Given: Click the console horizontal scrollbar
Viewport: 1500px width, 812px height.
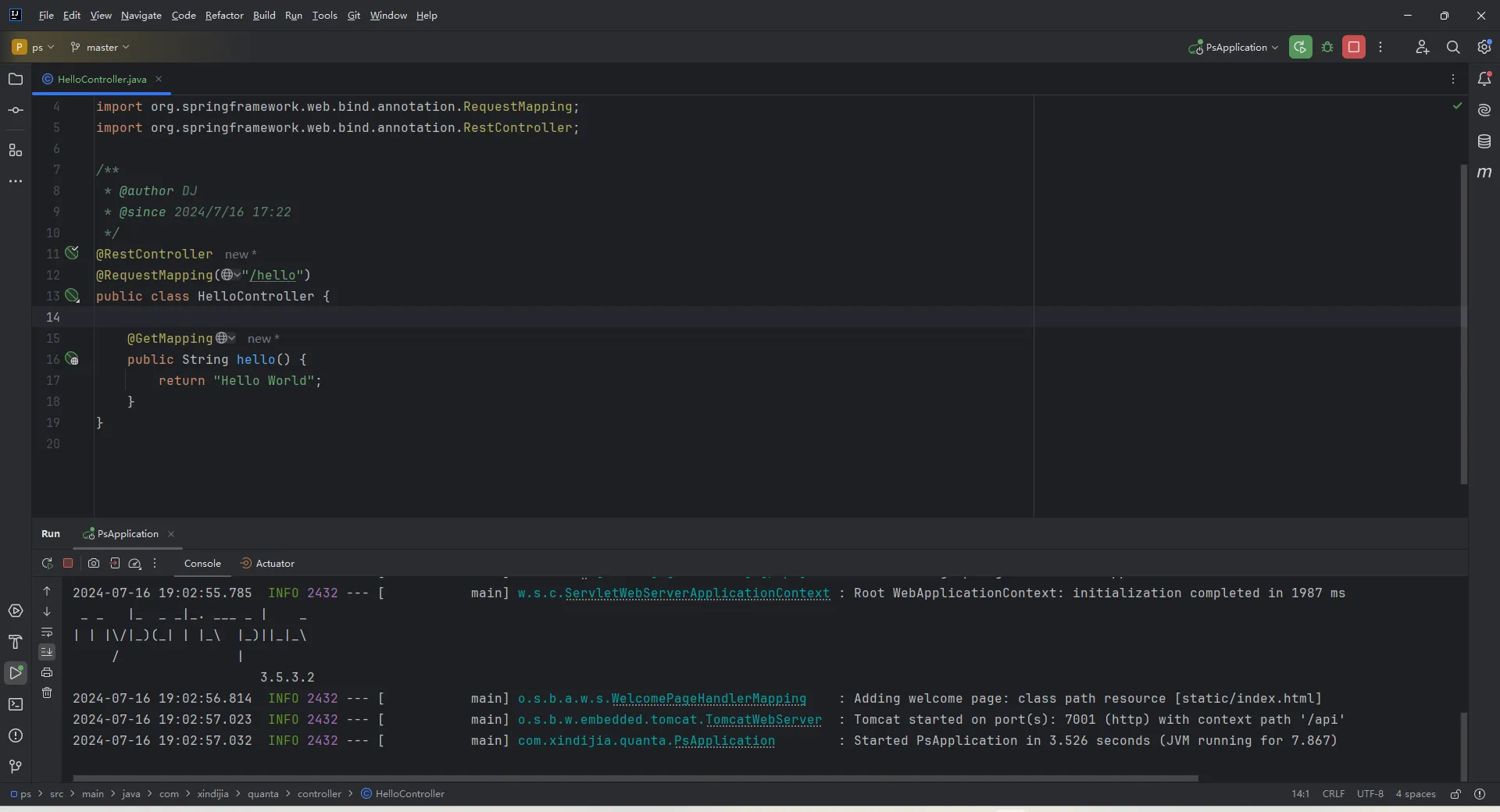Looking at the screenshot, I should (636, 778).
